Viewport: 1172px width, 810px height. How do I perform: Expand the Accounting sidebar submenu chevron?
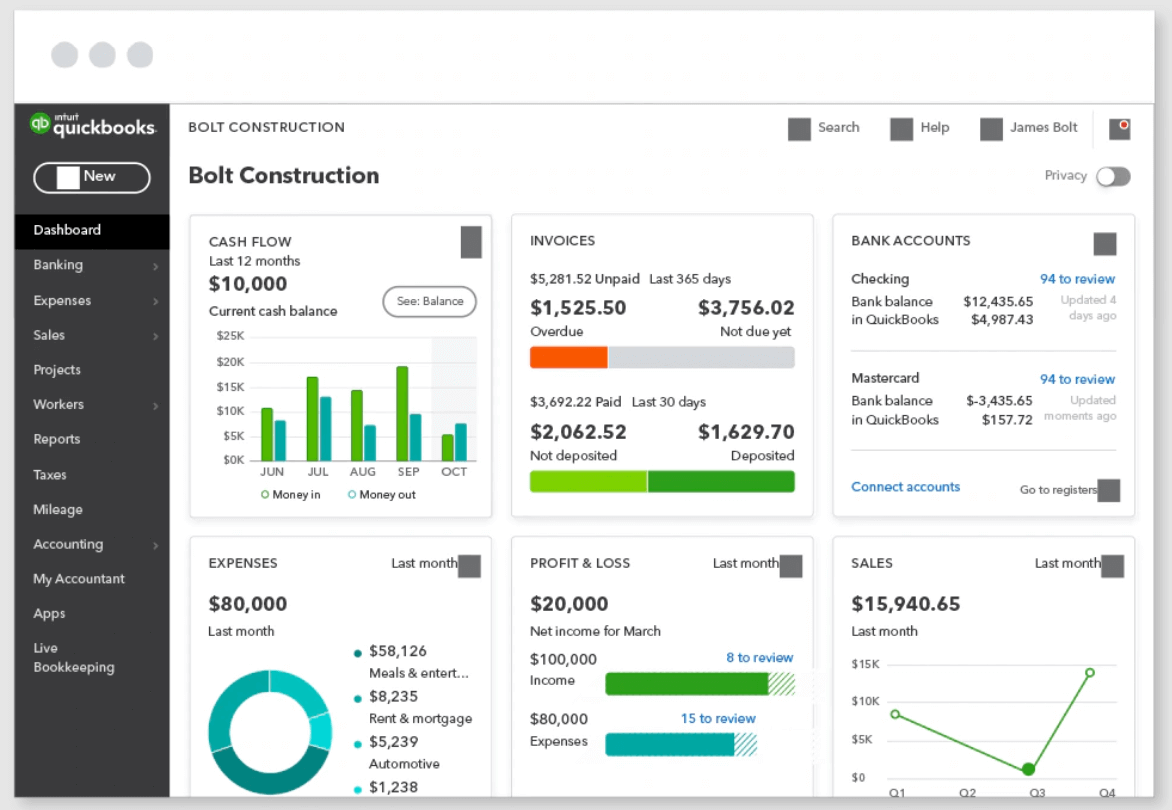[x=155, y=546]
